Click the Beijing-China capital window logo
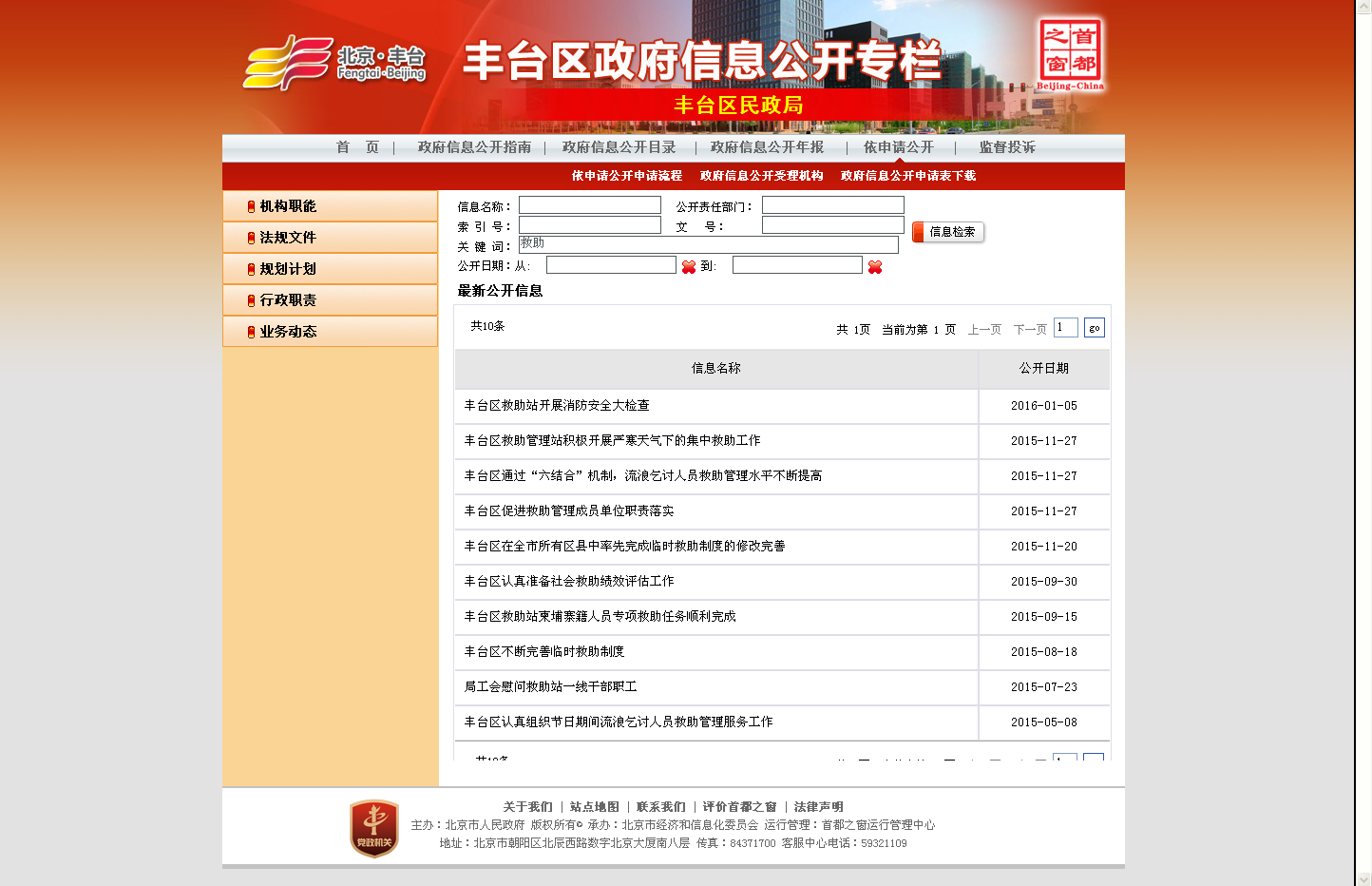This screenshot has width=1372, height=886. point(1070,53)
